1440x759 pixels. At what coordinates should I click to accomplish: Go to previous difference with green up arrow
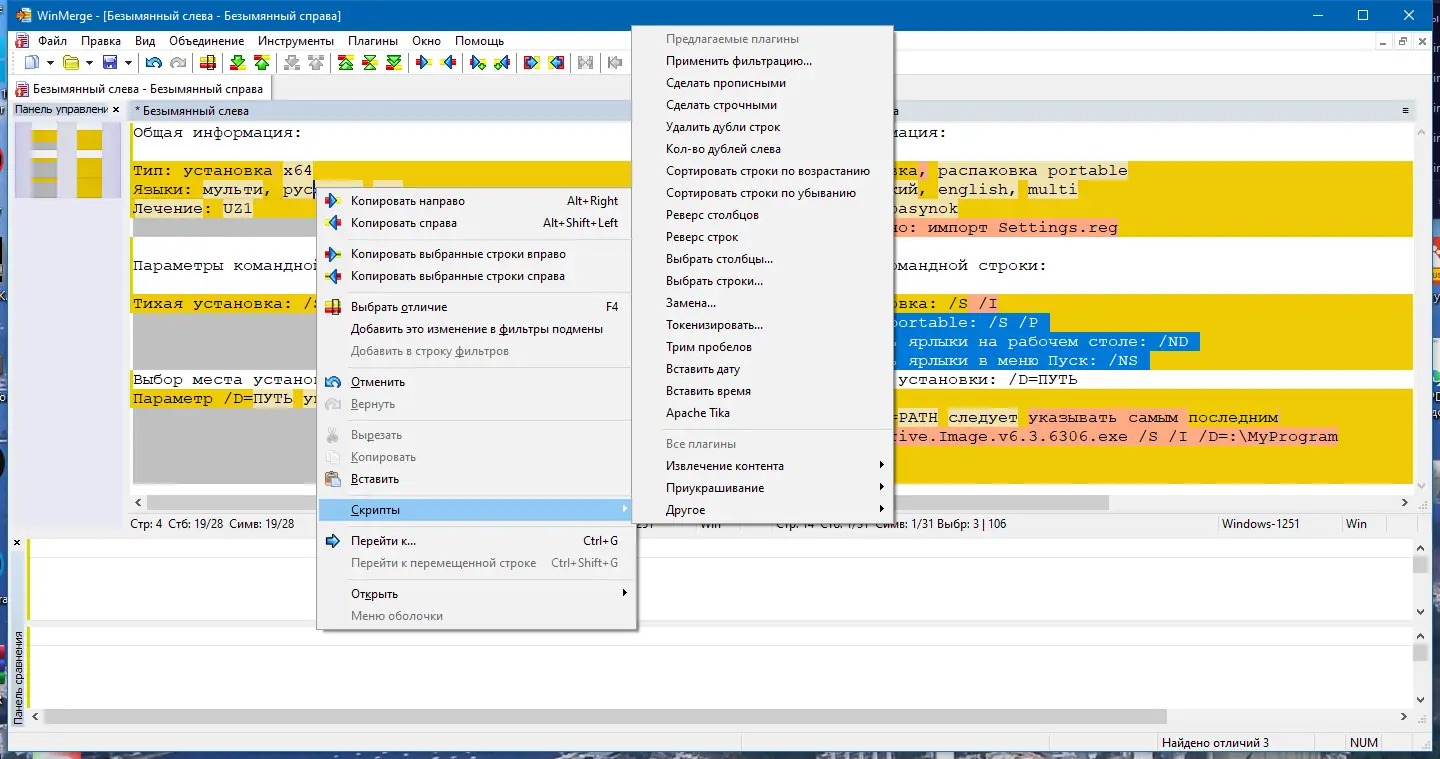(262, 63)
